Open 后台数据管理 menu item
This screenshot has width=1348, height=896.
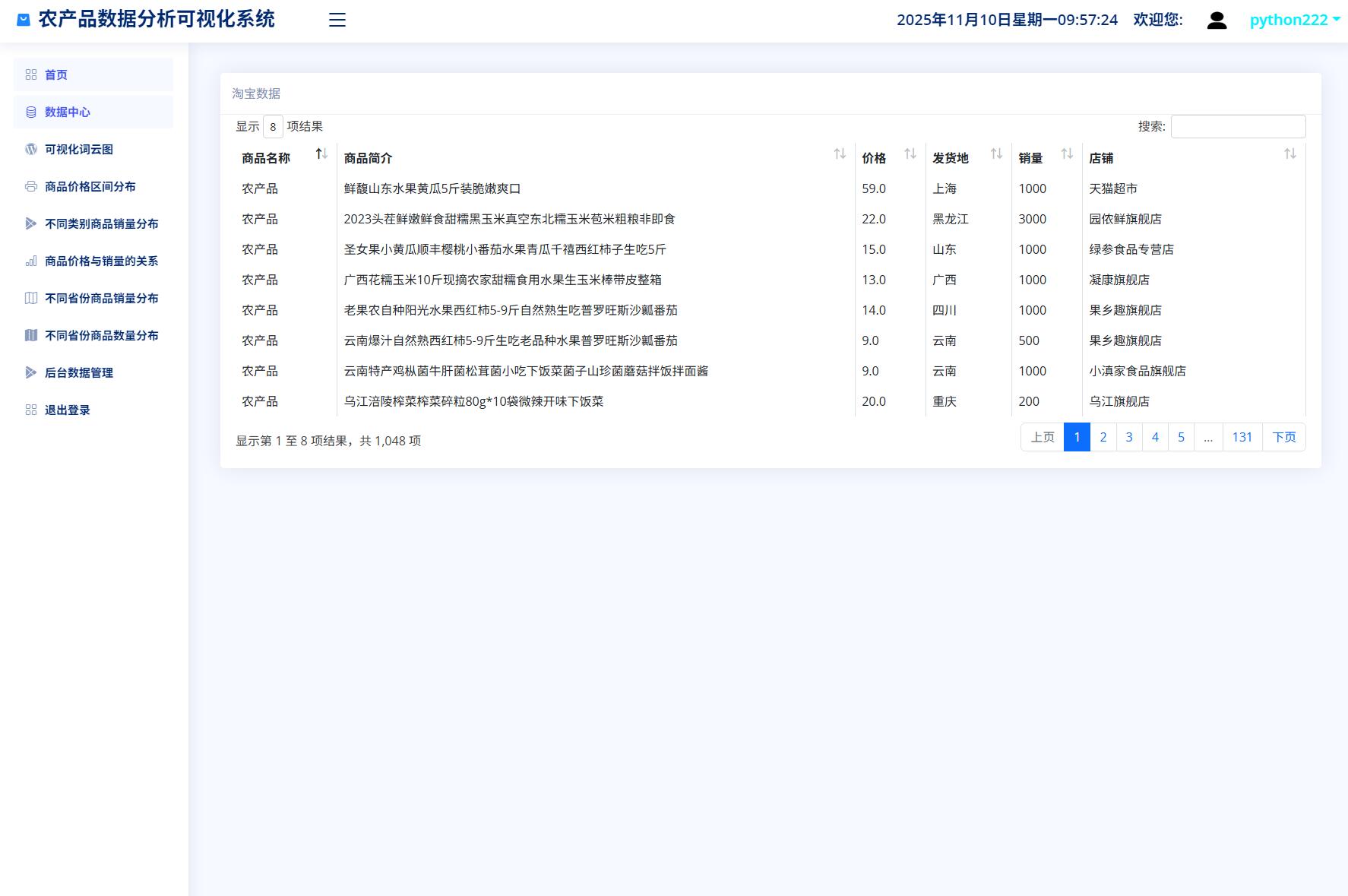(93, 372)
